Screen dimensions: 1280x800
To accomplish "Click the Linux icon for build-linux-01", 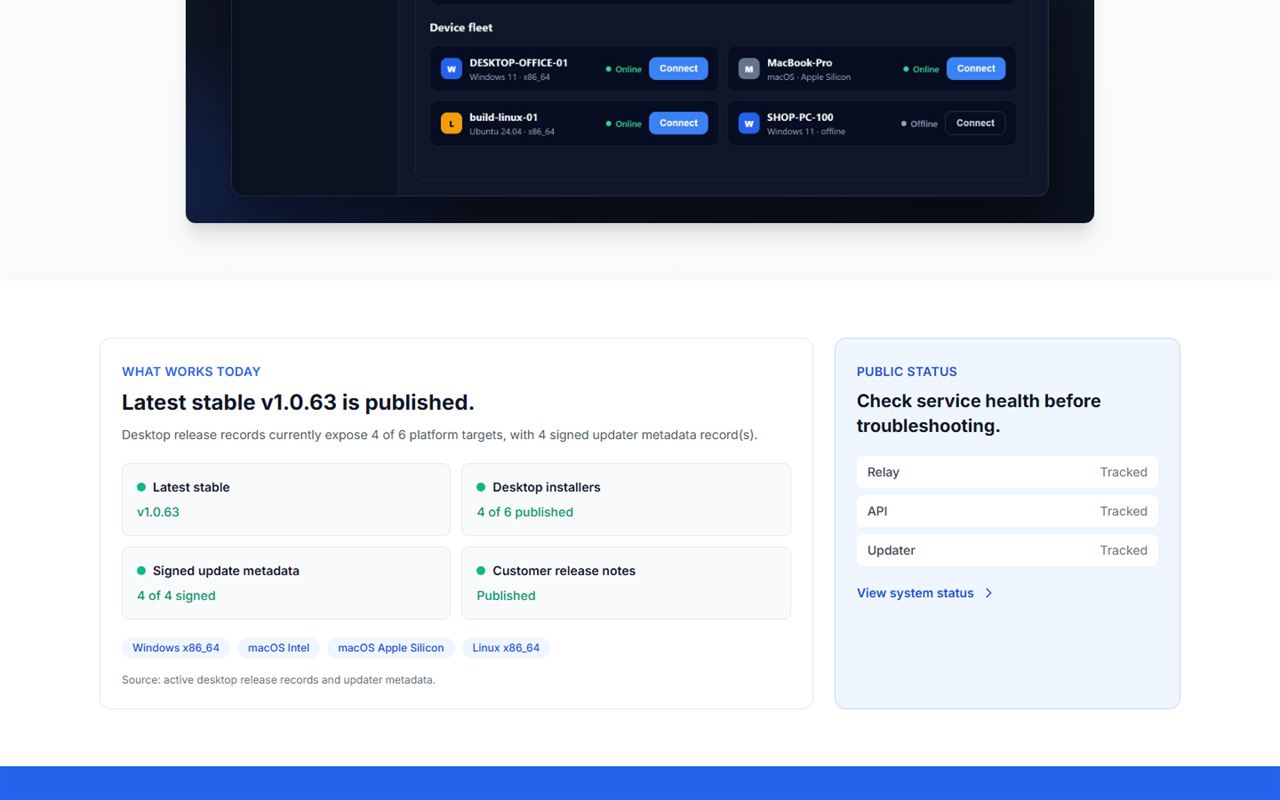I will [x=451, y=123].
